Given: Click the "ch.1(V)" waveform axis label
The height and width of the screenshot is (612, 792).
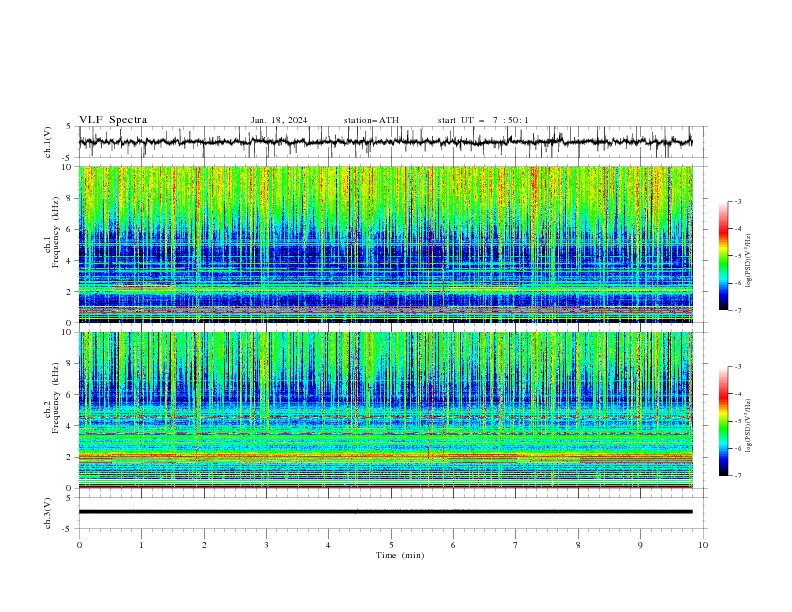Looking at the screenshot, I should pyautogui.click(x=48, y=142).
